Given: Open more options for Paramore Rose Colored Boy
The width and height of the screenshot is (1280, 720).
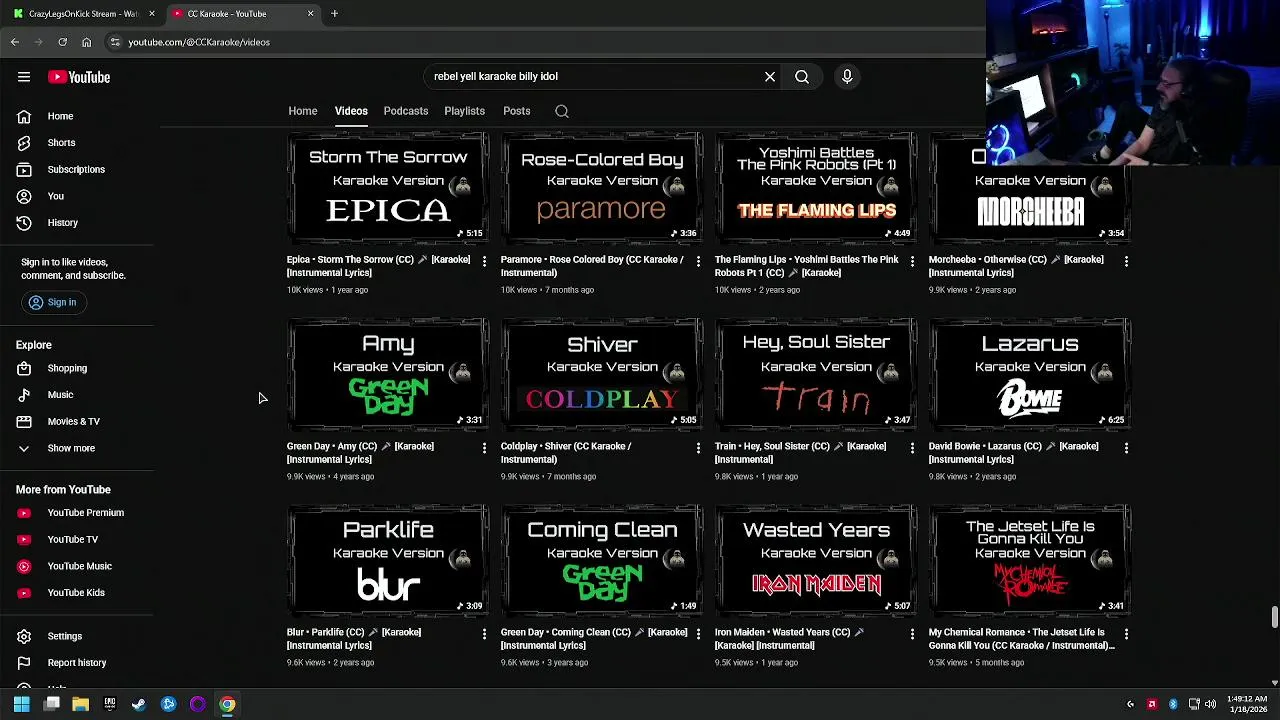Looking at the screenshot, I should pos(698,261).
